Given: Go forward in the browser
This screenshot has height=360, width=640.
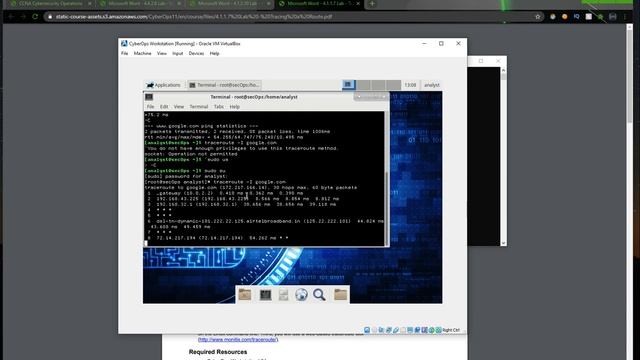Looking at the screenshot, I should [23, 17].
